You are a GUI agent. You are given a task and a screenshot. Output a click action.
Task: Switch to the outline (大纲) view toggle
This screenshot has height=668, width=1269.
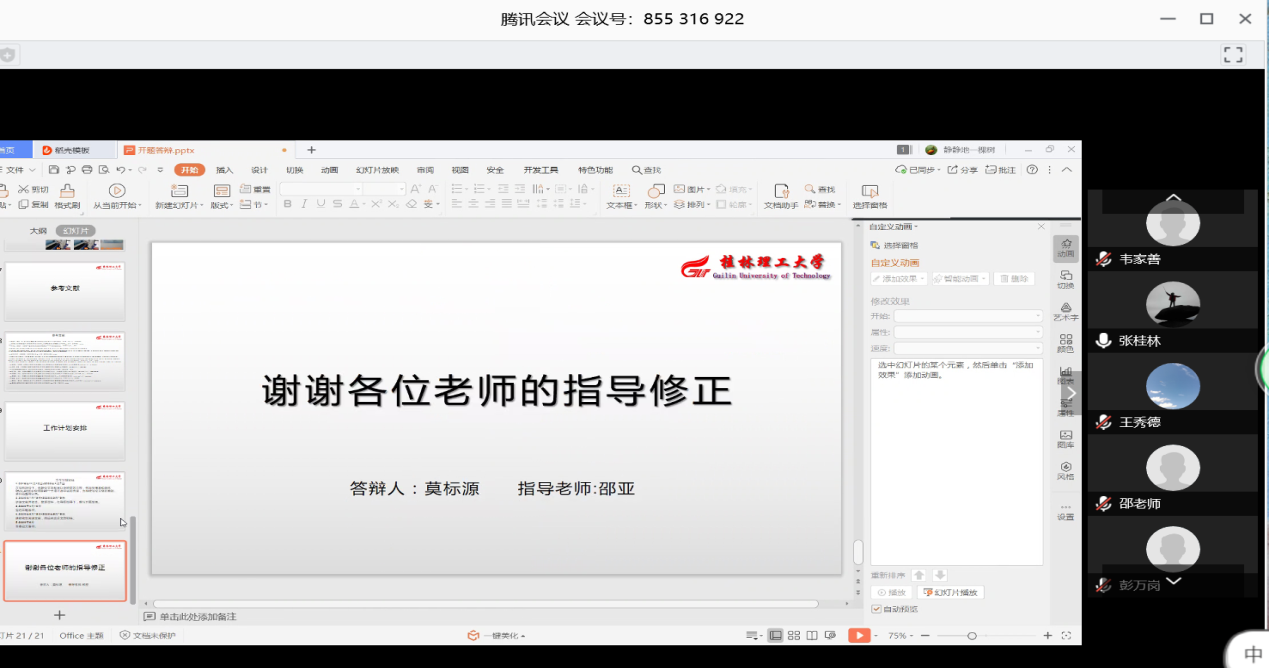click(38, 230)
